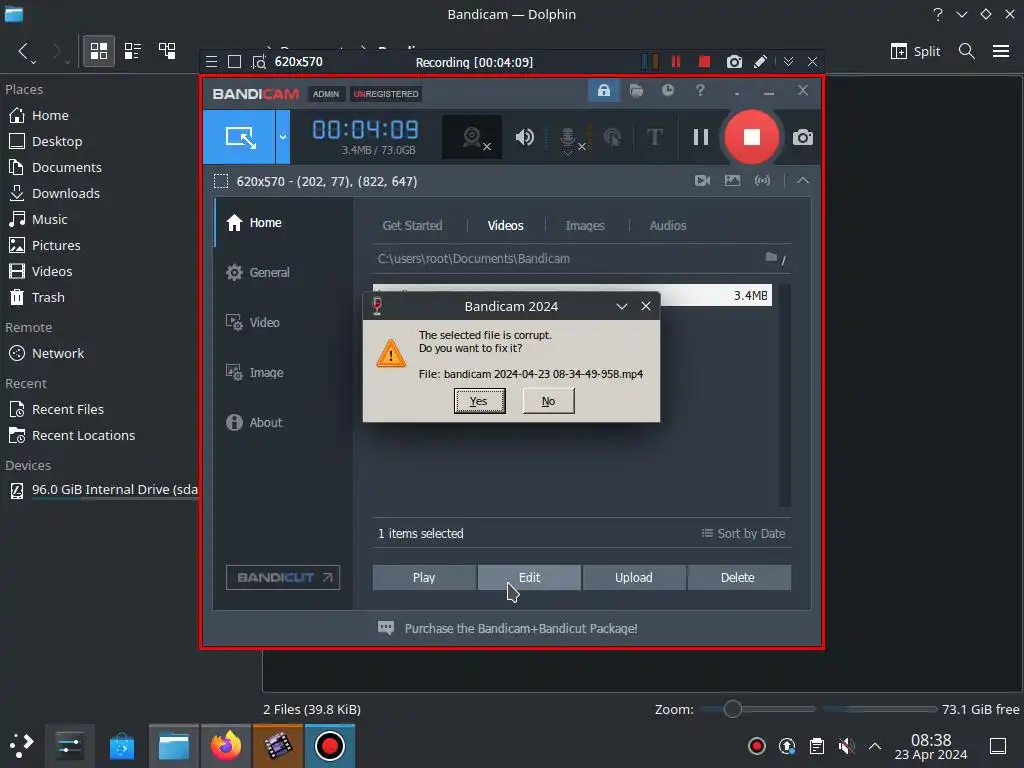
Task: Click the Upload button
Action: coord(633,577)
